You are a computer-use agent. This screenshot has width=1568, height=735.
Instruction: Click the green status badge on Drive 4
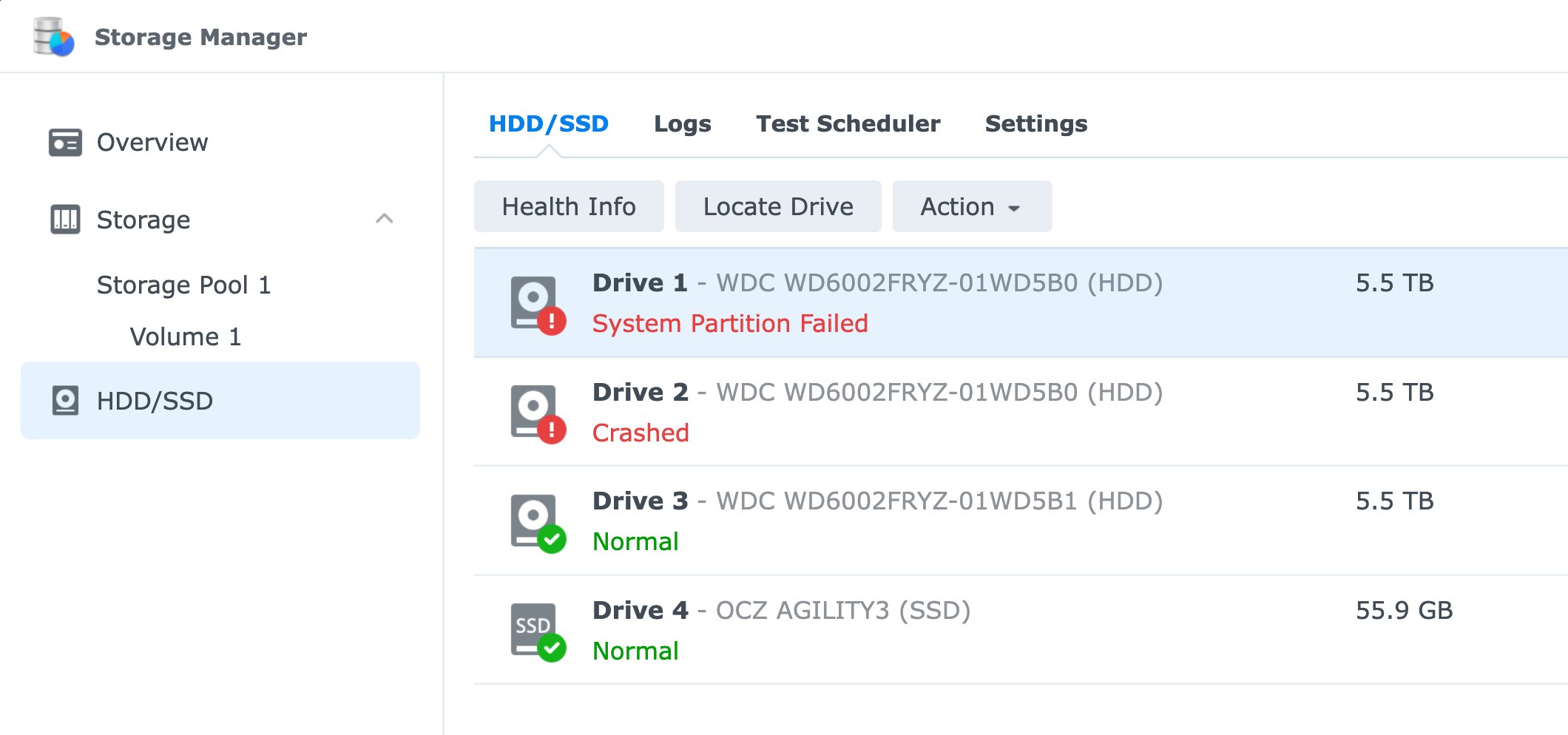552,648
